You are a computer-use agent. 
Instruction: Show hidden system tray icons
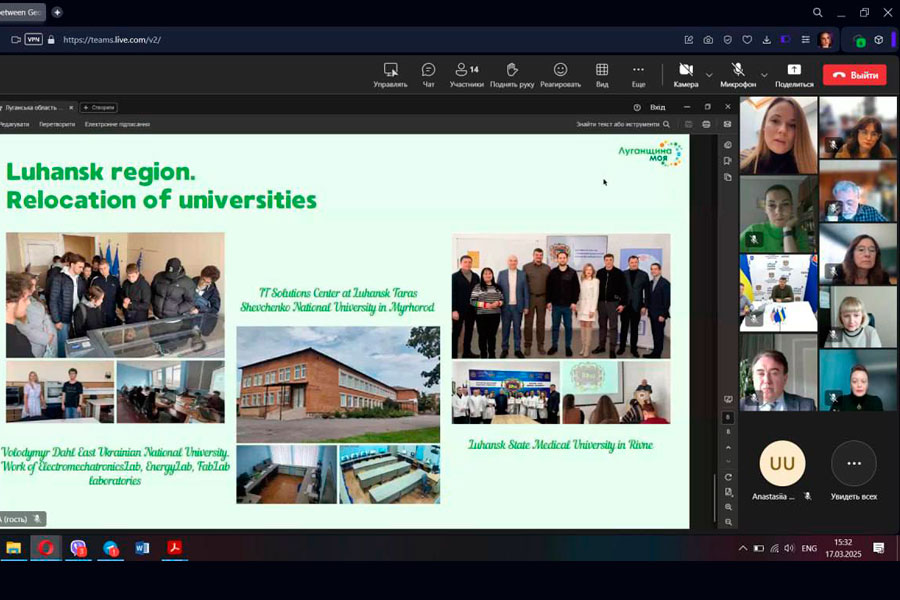(x=742, y=548)
